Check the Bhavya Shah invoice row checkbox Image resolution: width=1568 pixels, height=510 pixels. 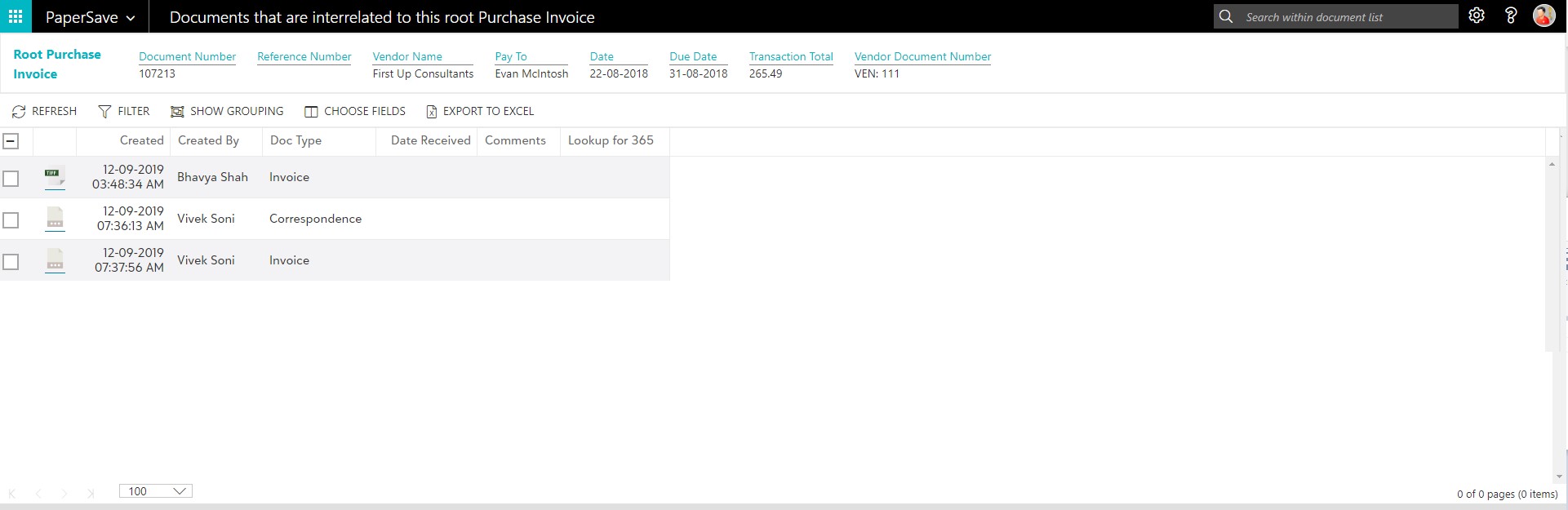(11, 178)
